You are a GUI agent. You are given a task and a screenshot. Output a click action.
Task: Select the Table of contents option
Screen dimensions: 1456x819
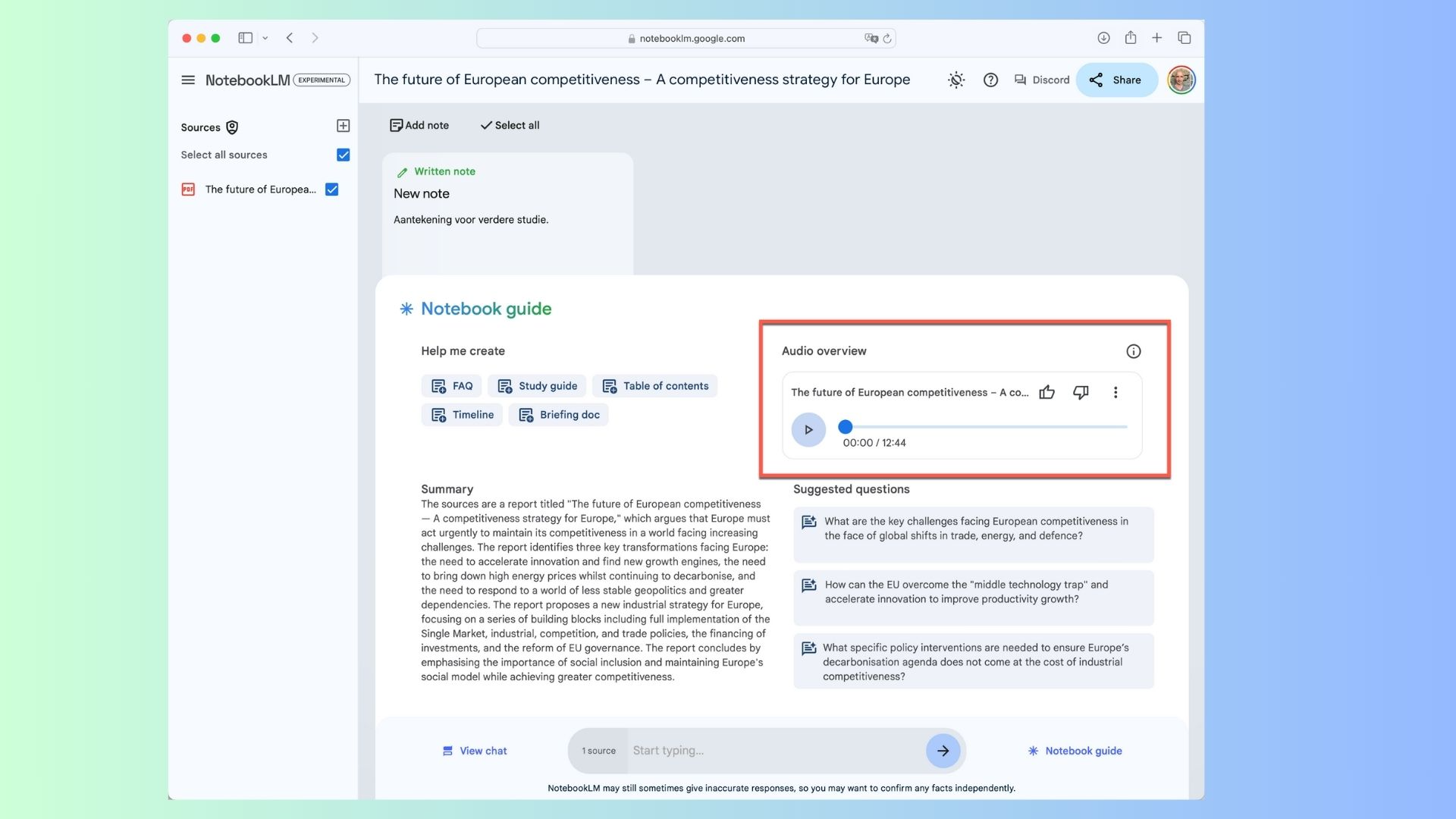coord(656,385)
